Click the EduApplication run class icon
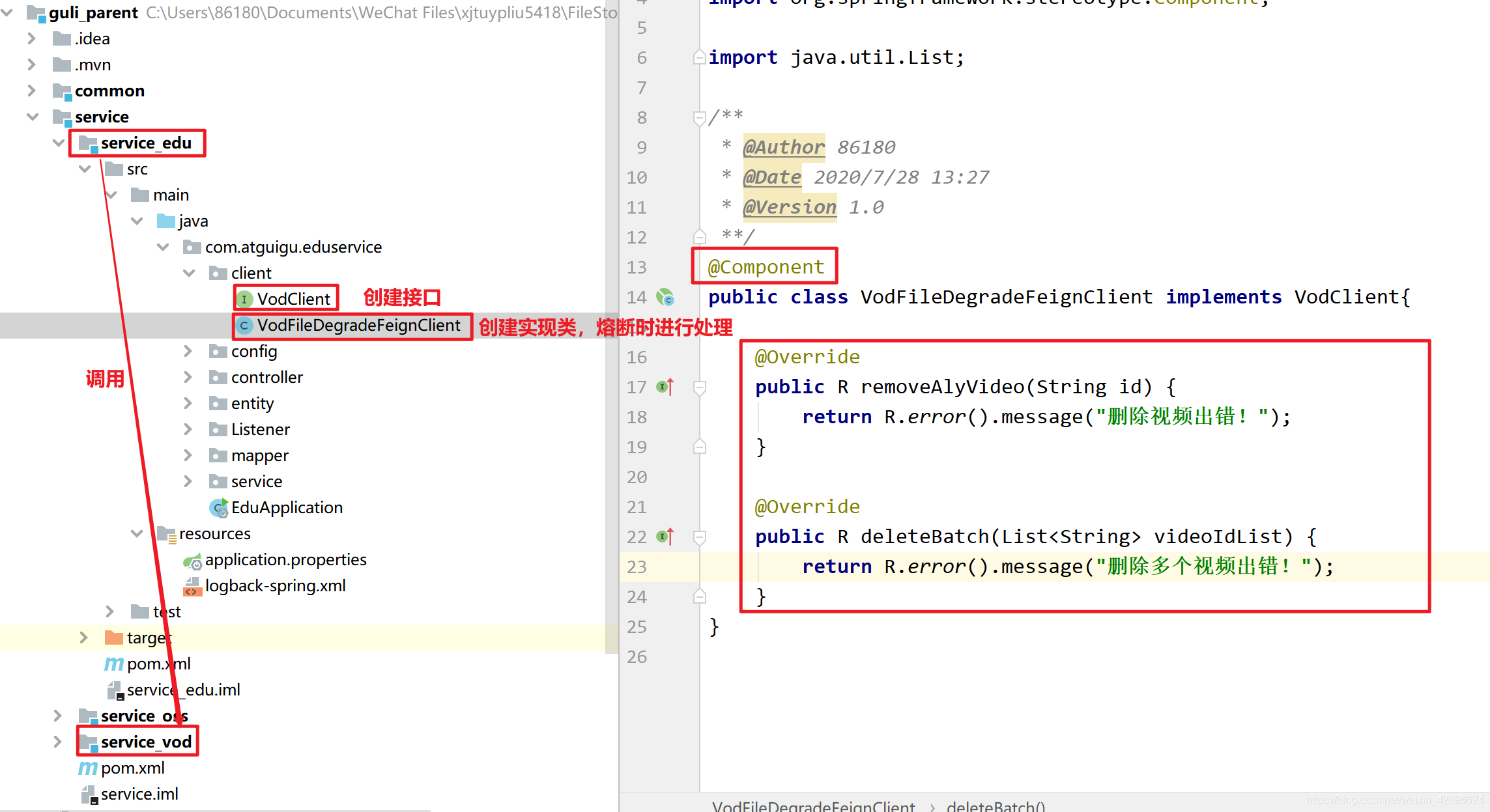Viewport: 1490px width, 812px height. click(219, 507)
